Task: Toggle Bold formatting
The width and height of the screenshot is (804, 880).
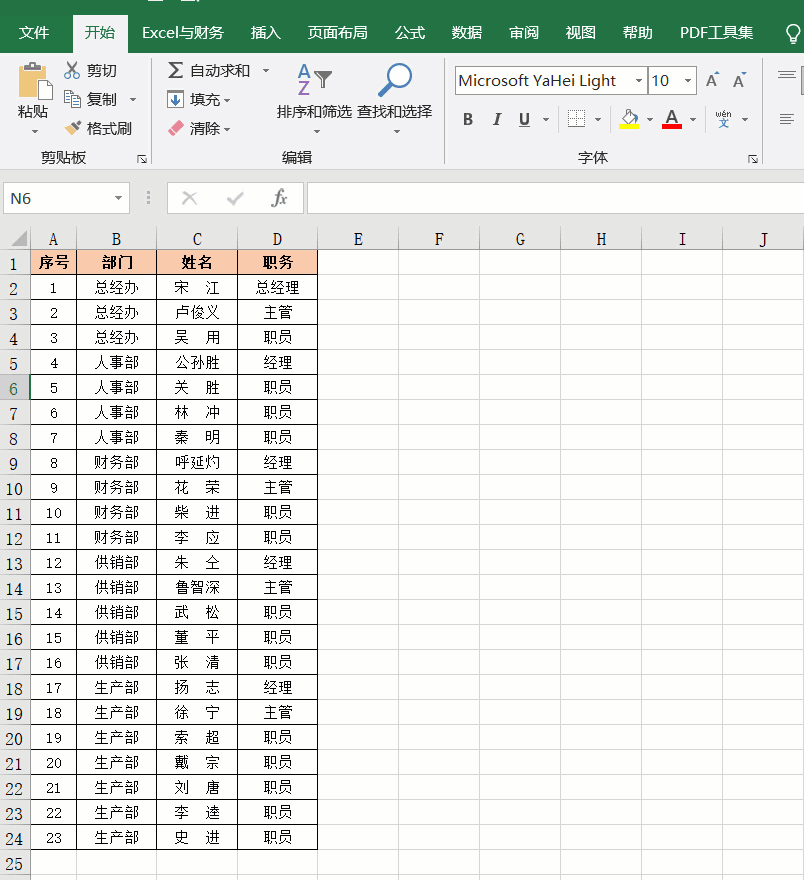Action: [x=467, y=120]
